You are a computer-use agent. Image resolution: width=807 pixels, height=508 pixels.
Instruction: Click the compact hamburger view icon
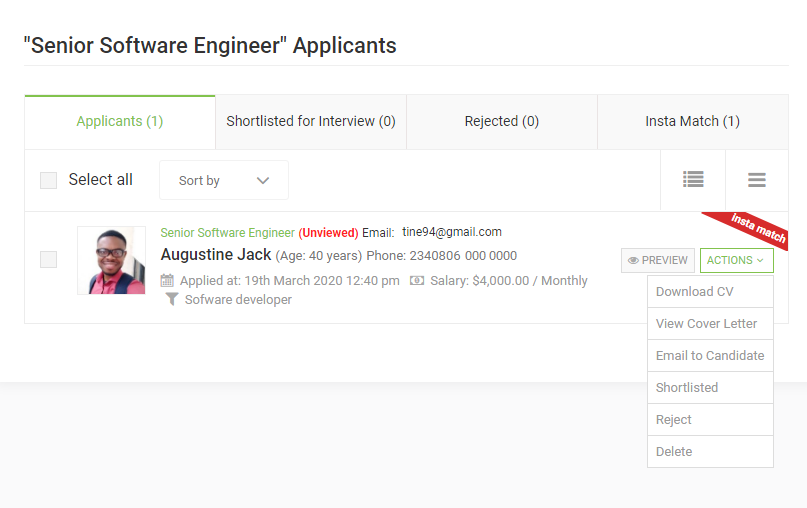756,180
